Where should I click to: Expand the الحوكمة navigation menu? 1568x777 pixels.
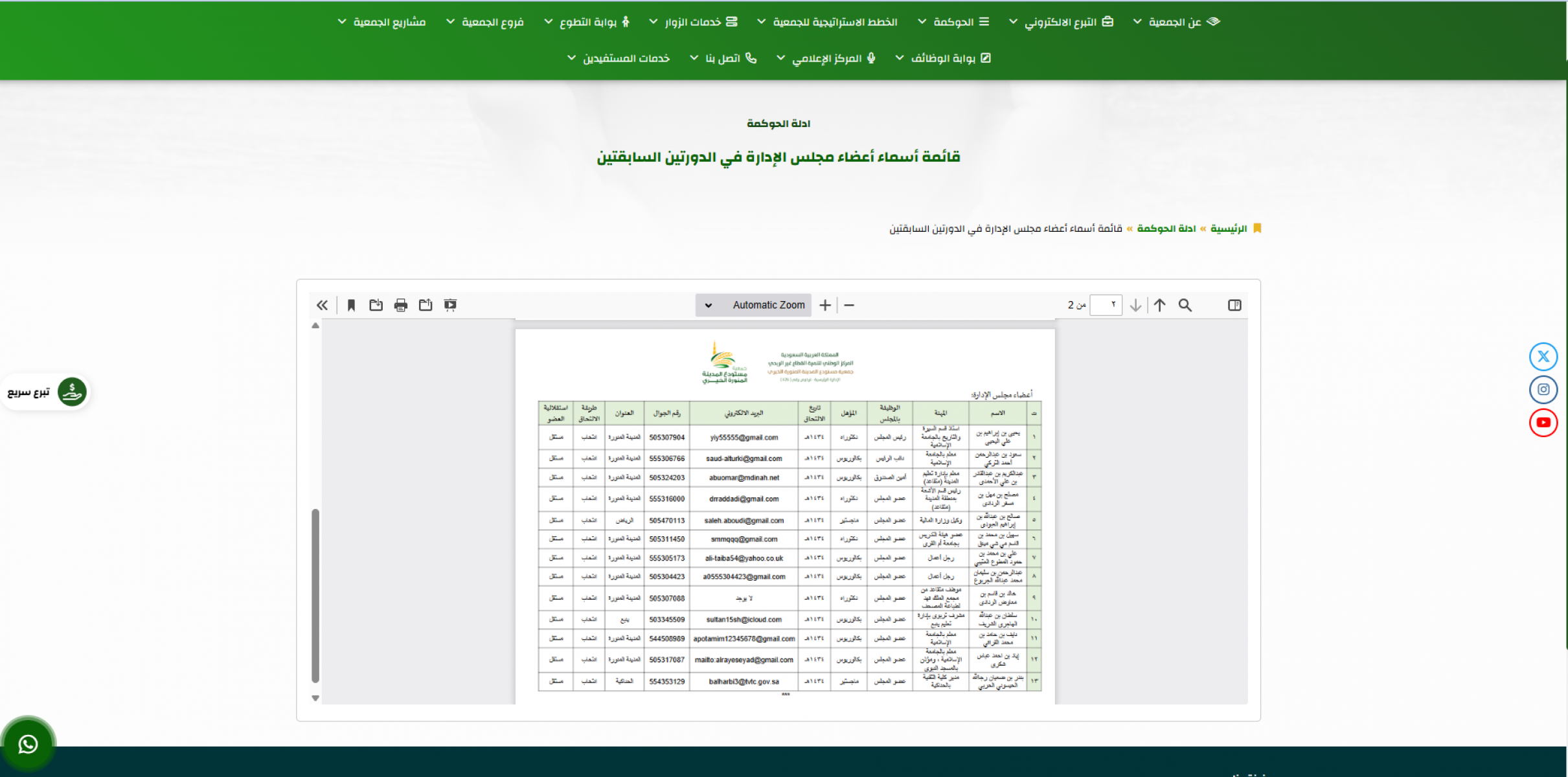953,22
